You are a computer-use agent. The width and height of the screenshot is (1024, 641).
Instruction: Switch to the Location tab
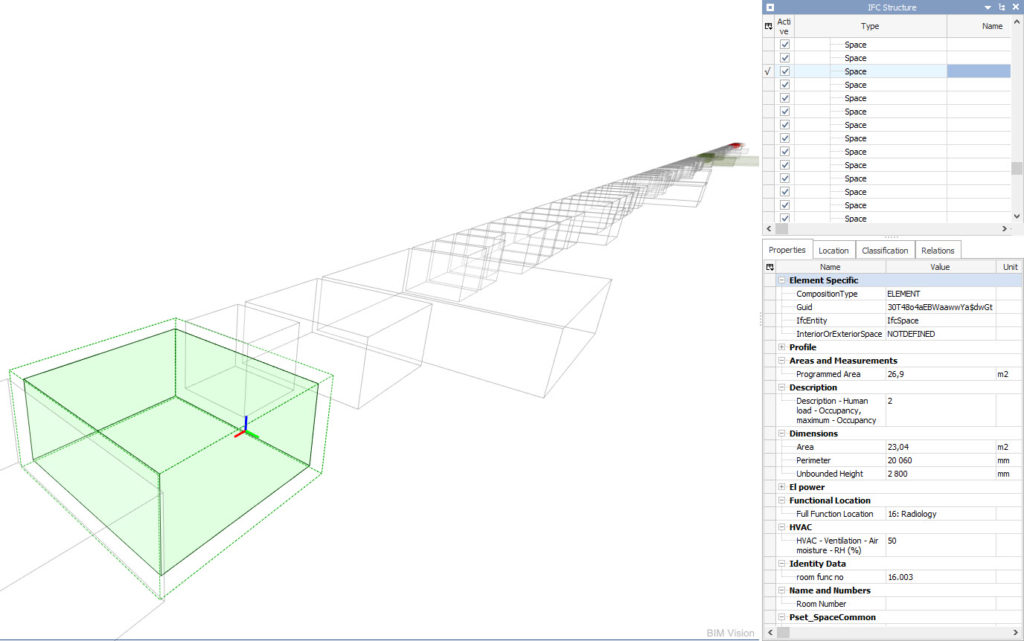click(x=833, y=249)
